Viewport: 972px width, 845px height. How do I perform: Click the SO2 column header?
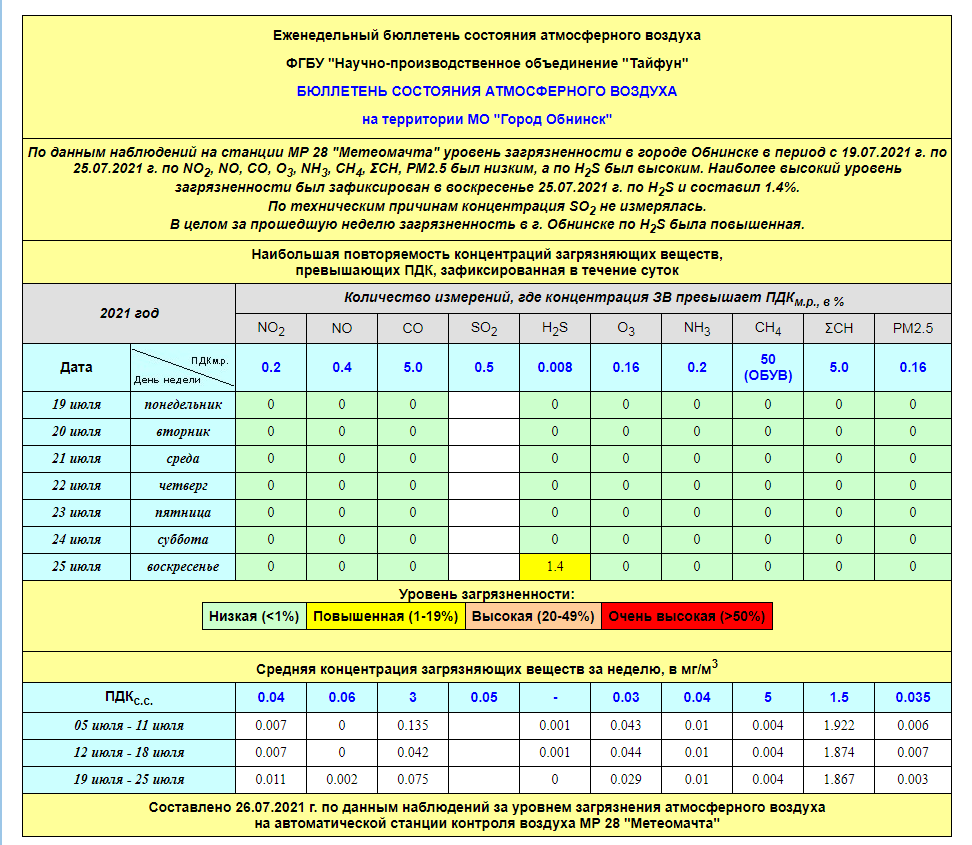pyautogui.click(x=484, y=328)
